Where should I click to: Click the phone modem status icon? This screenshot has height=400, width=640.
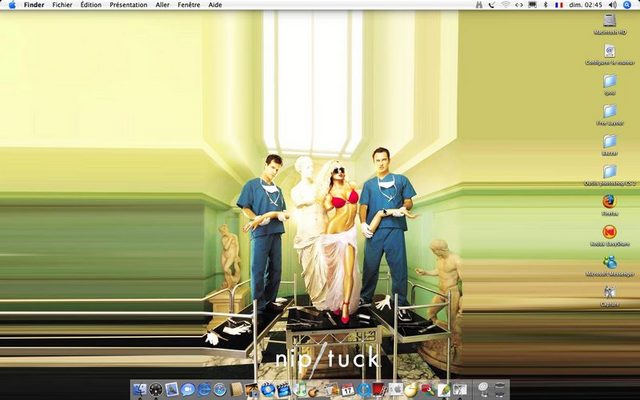point(492,5)
